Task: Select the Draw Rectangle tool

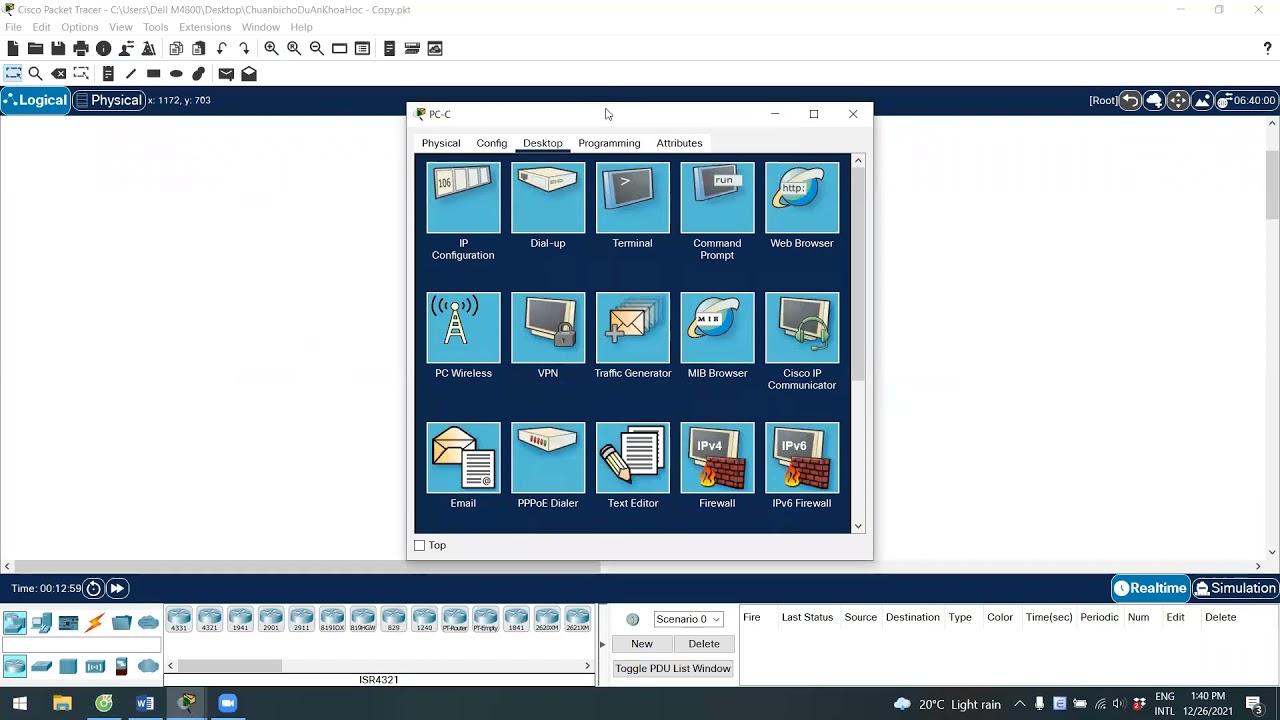Action: pyautogui.click(x=153, y=73)
